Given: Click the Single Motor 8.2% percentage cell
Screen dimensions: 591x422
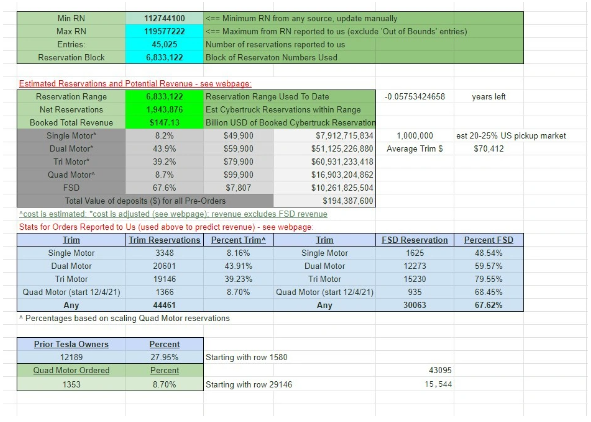Looking at the screenshot, I should 164,136.
